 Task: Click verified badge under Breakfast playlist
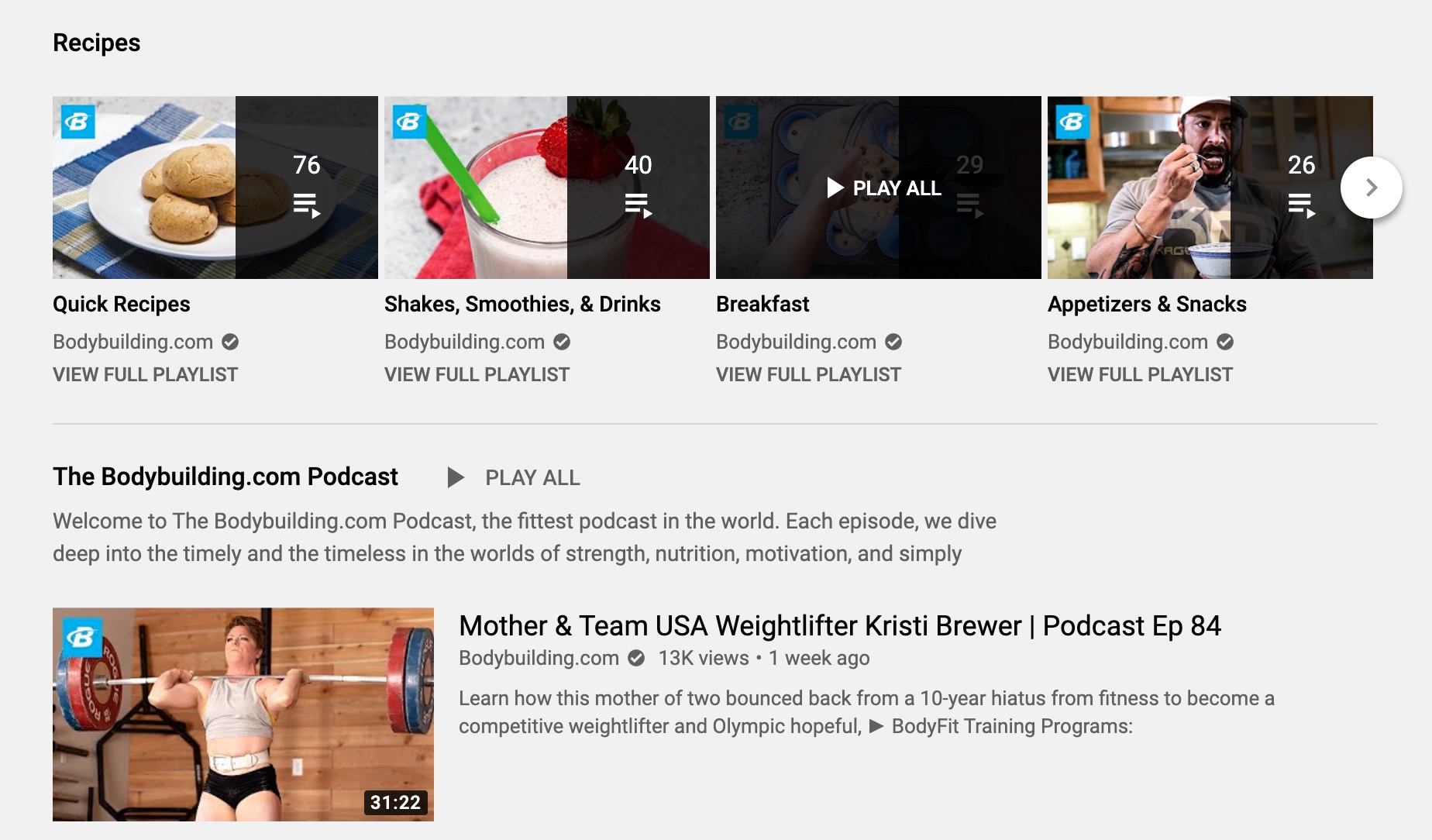point(893,342)
